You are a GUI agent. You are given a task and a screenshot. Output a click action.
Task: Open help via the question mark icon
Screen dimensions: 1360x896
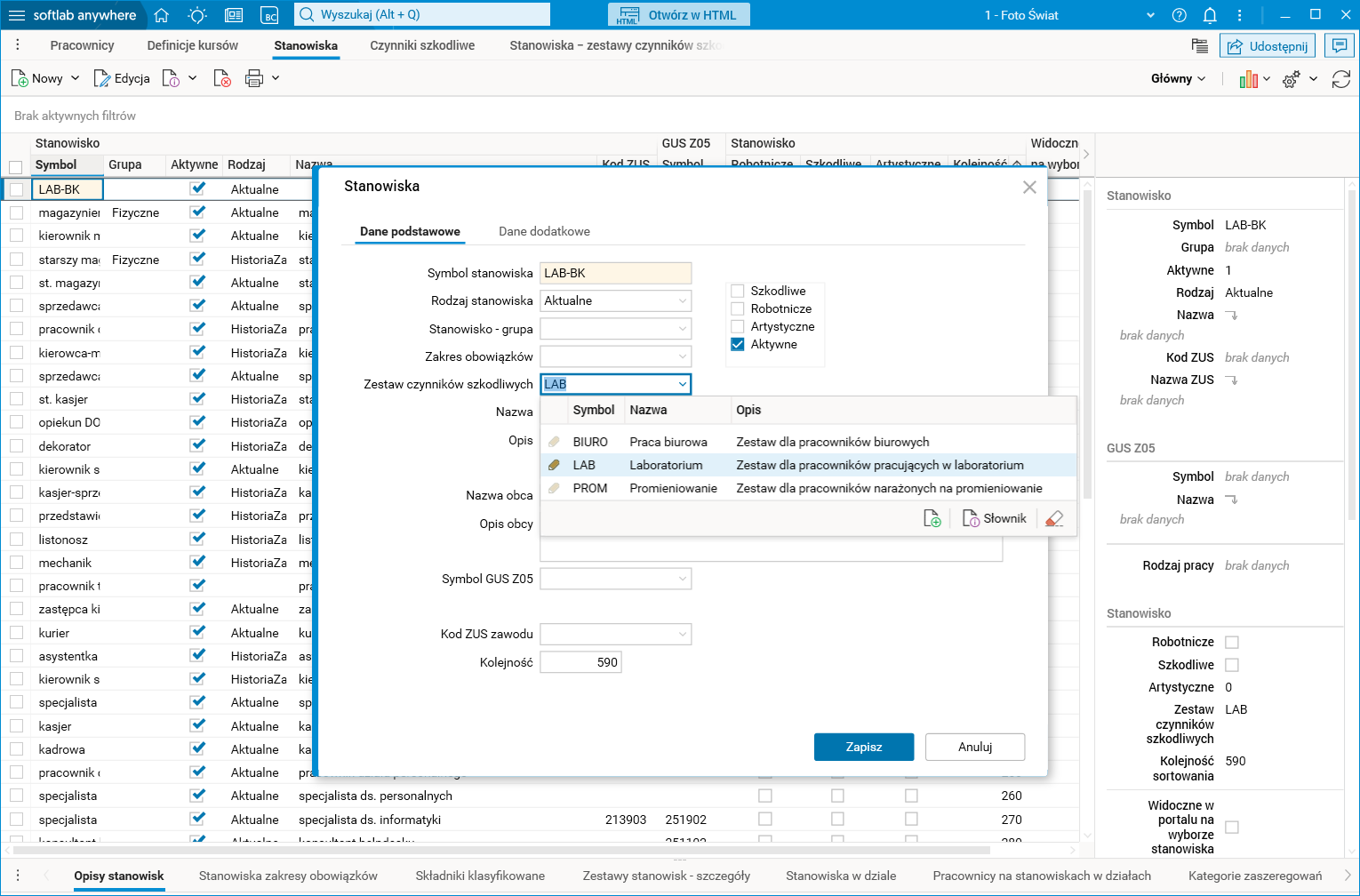pyautogui.click(x=1180, y=15)
